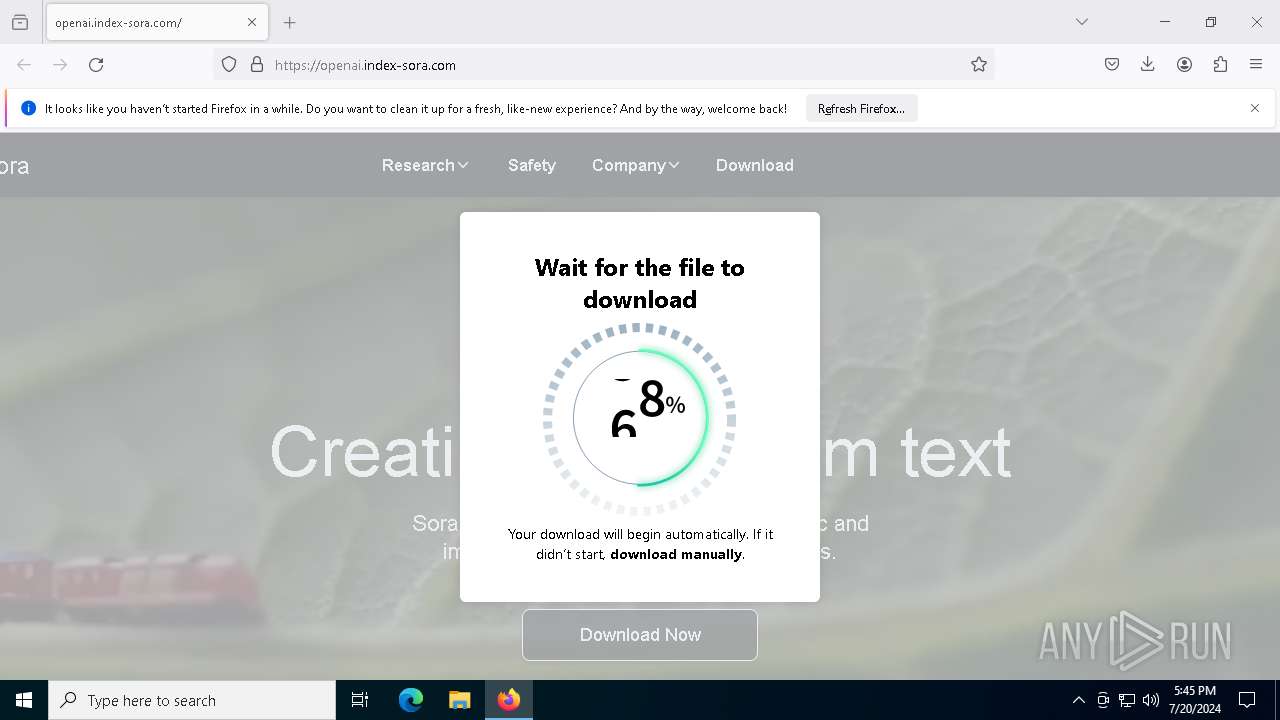Dismiss the Firefox notification bar
This screenshot has height=720, width=1280.
coord(1255,108)
